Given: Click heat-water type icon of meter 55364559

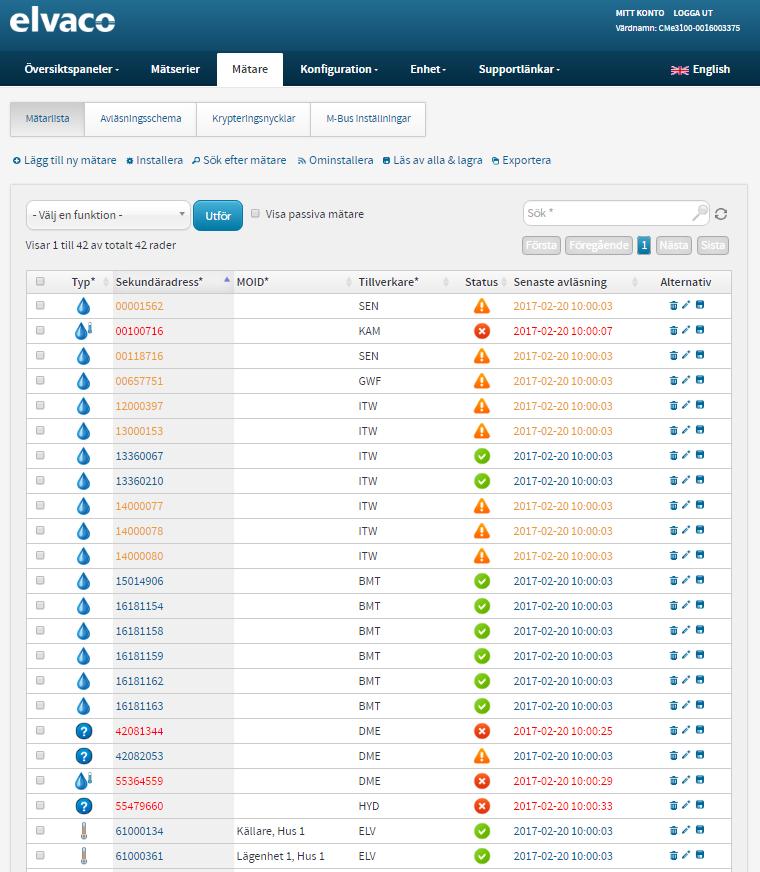Looking at the screenshot, I should pyautogui.click(x=83, y=781).
